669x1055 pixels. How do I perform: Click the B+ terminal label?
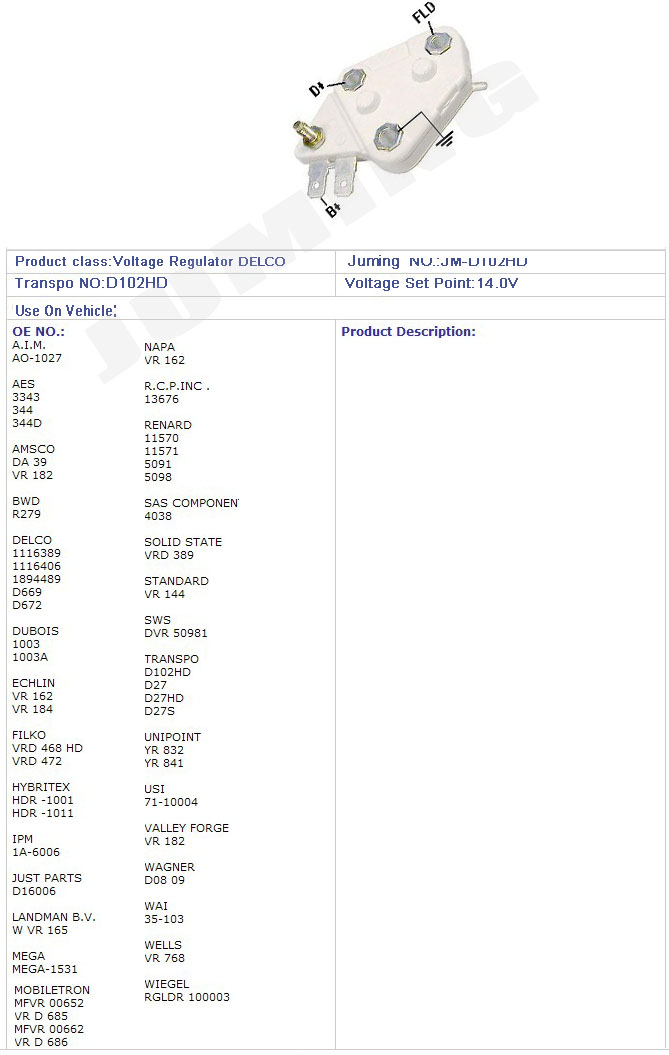pyautogui.click(x=333, y=209)
